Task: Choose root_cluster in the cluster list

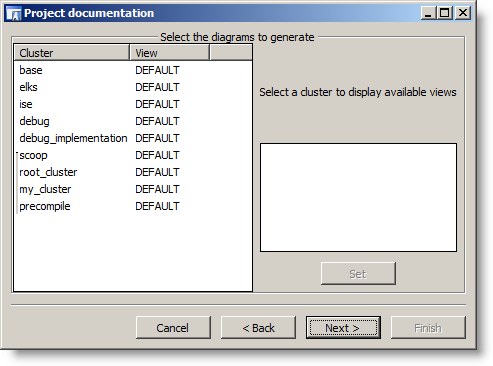Action: point(133,172)
